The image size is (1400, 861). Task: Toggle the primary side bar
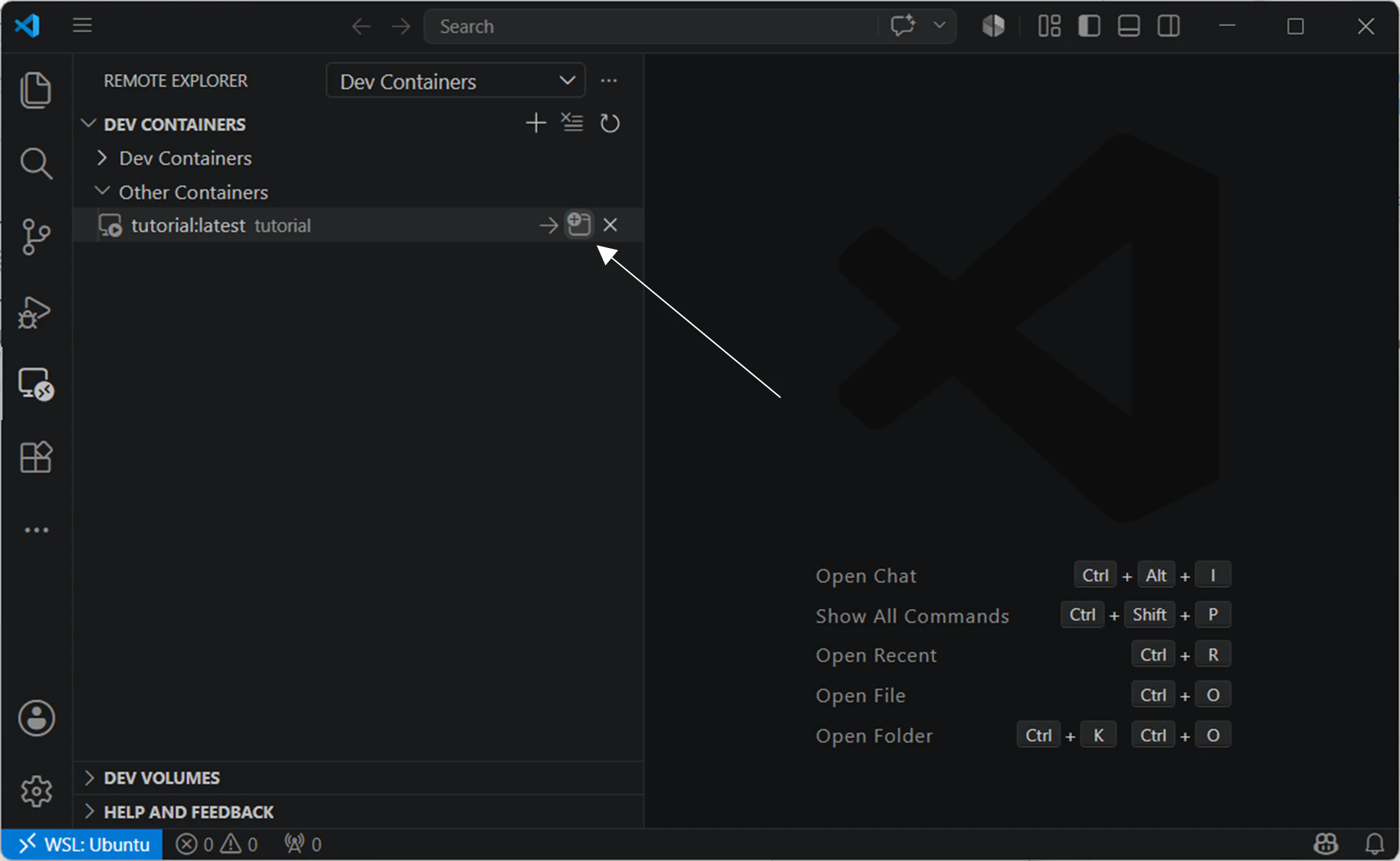tap(1089, 27)
